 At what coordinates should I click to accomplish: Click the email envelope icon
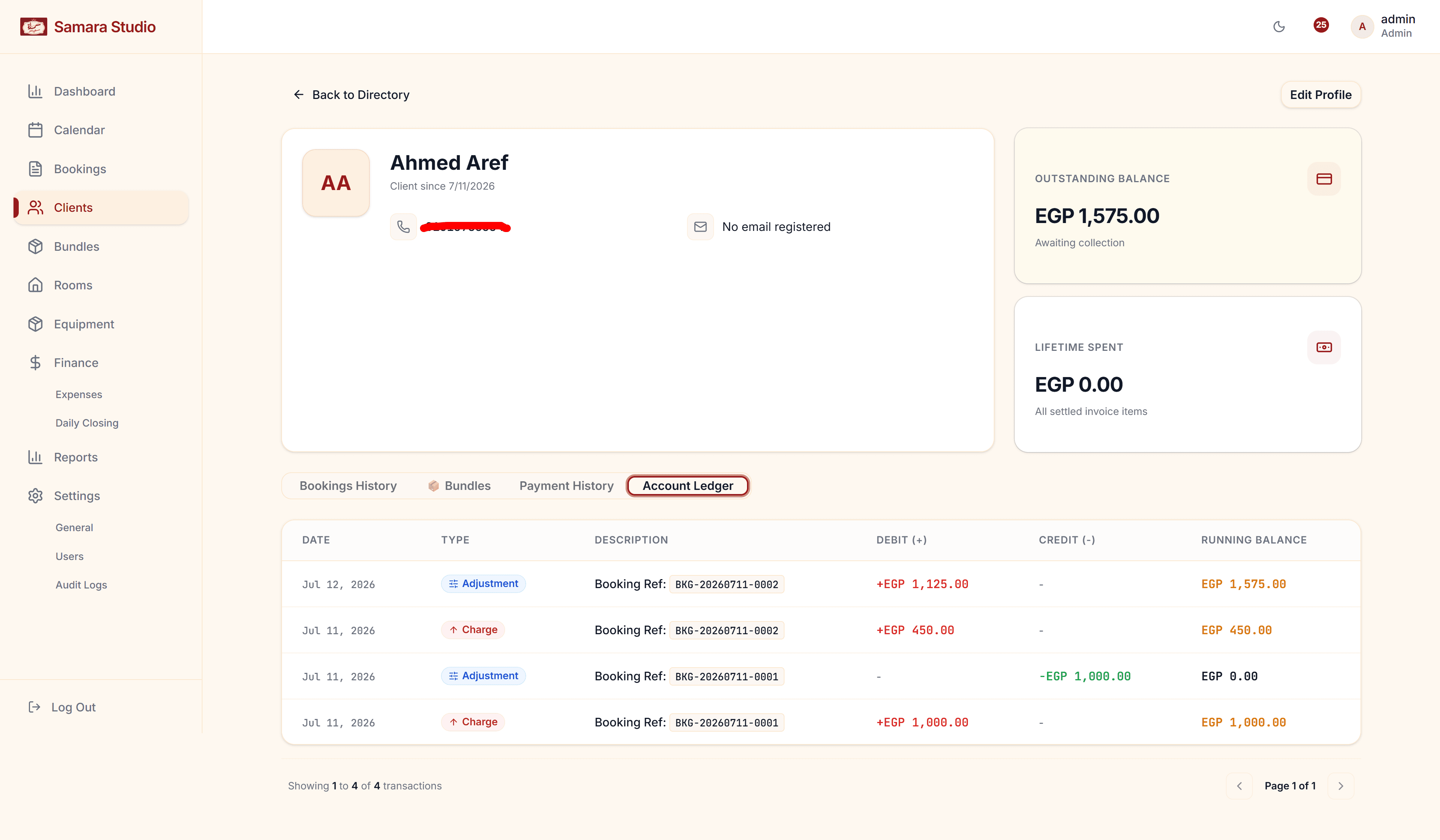pos(700,227)
